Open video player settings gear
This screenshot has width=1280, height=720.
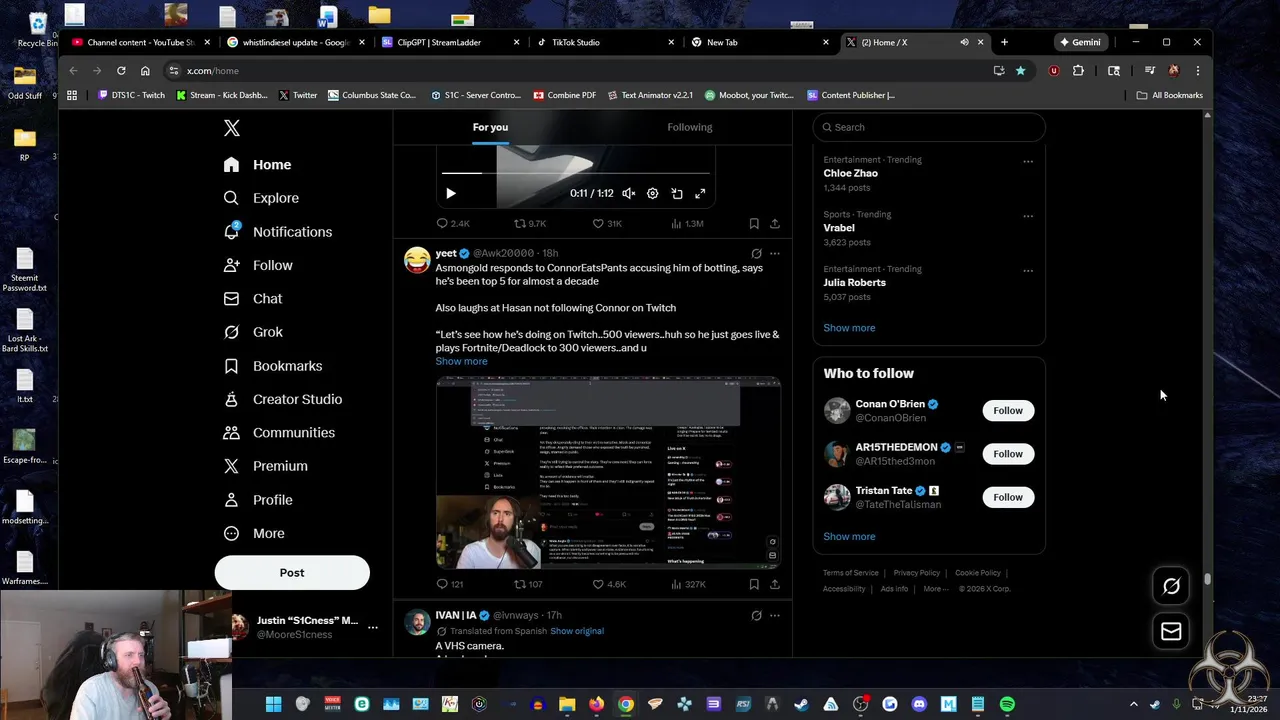pyautogui.click(x=652, y=193)
